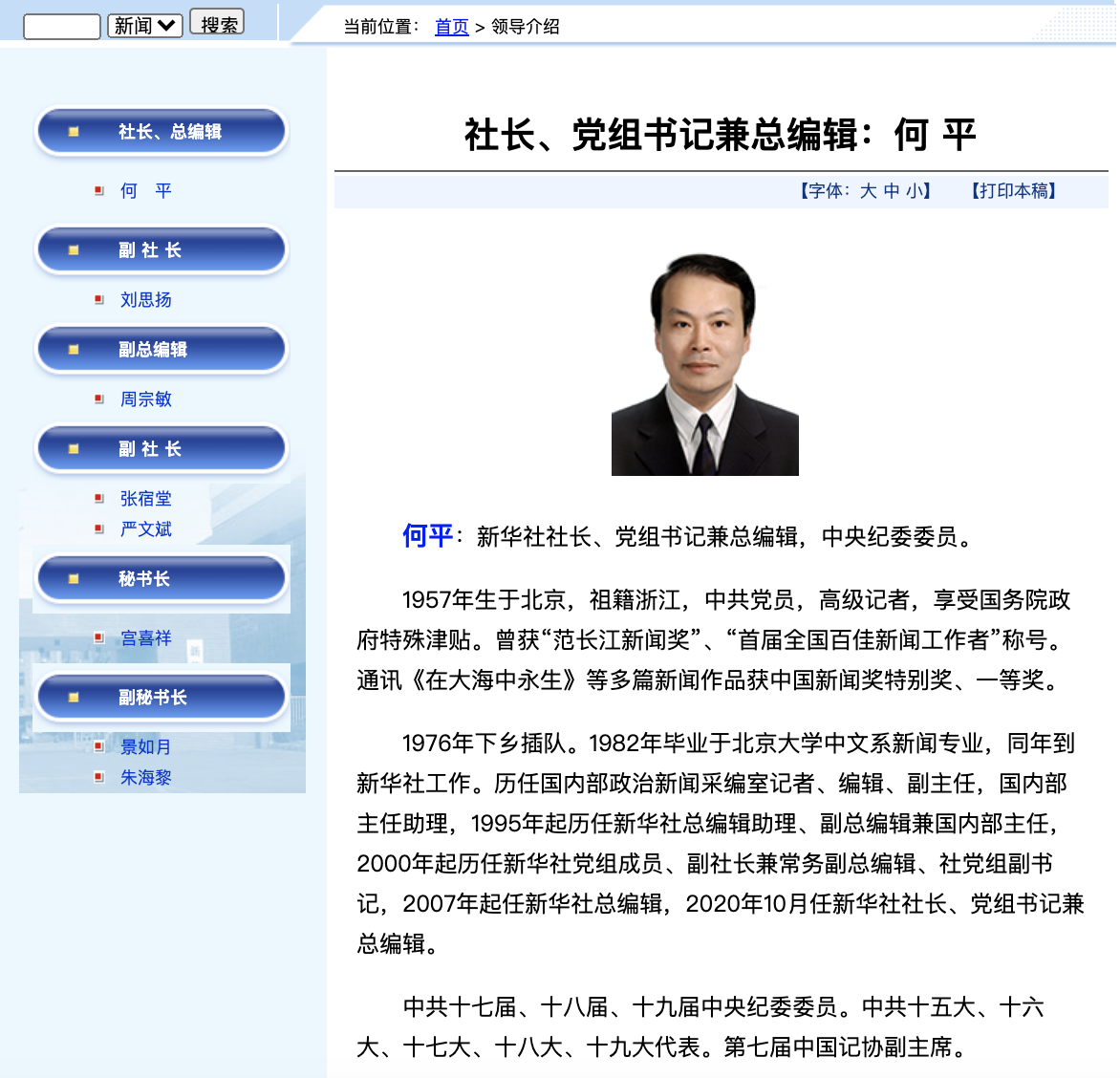Open 严文斌 profile link
The width and height of the screenshot is (1120, 1078).
(x=145, y=528)
